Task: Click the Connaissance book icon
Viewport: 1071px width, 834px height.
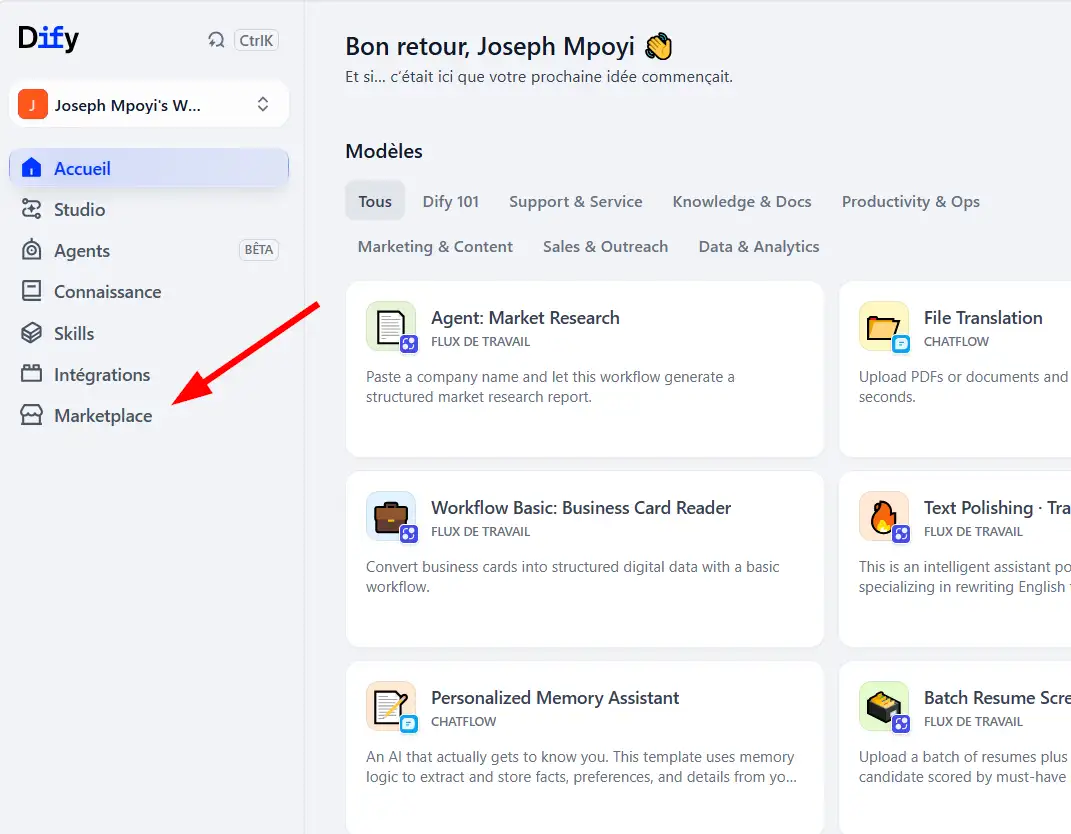Action: (x=31, y=291)
